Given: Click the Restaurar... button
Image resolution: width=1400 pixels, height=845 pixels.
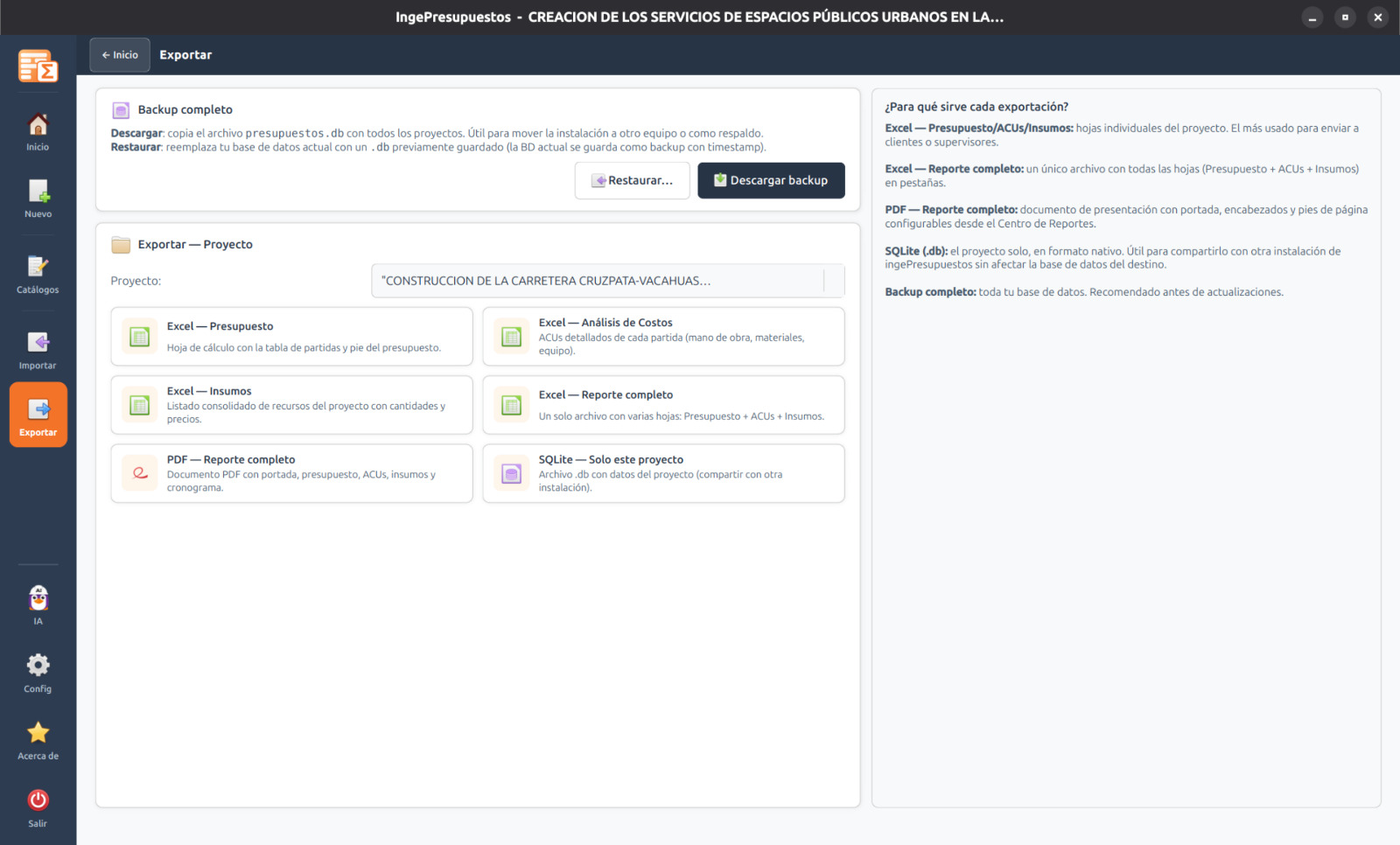Looking at the screenshot, I should [632, 180].
